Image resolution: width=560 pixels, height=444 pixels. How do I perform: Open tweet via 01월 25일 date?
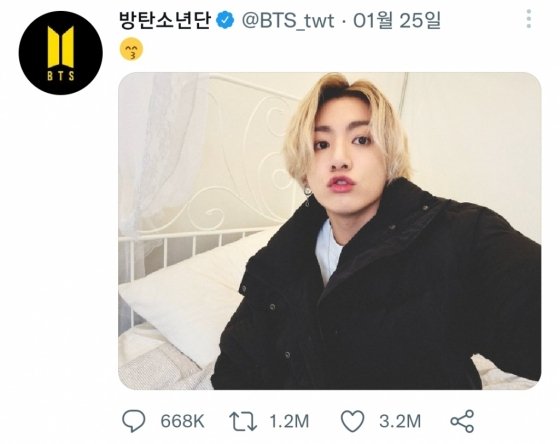[397, 20]
